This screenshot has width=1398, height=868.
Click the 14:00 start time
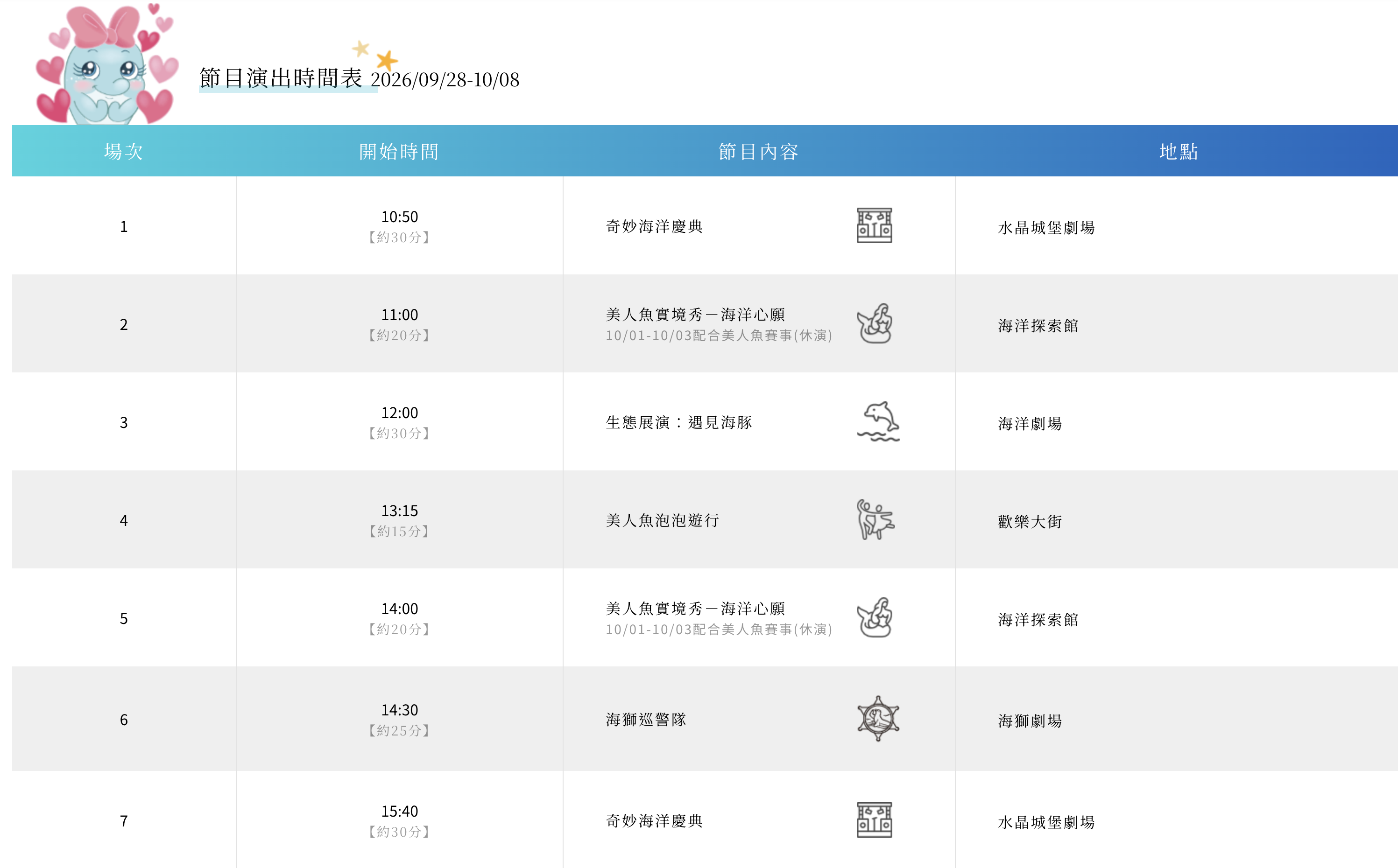click(x=400, y=609)
